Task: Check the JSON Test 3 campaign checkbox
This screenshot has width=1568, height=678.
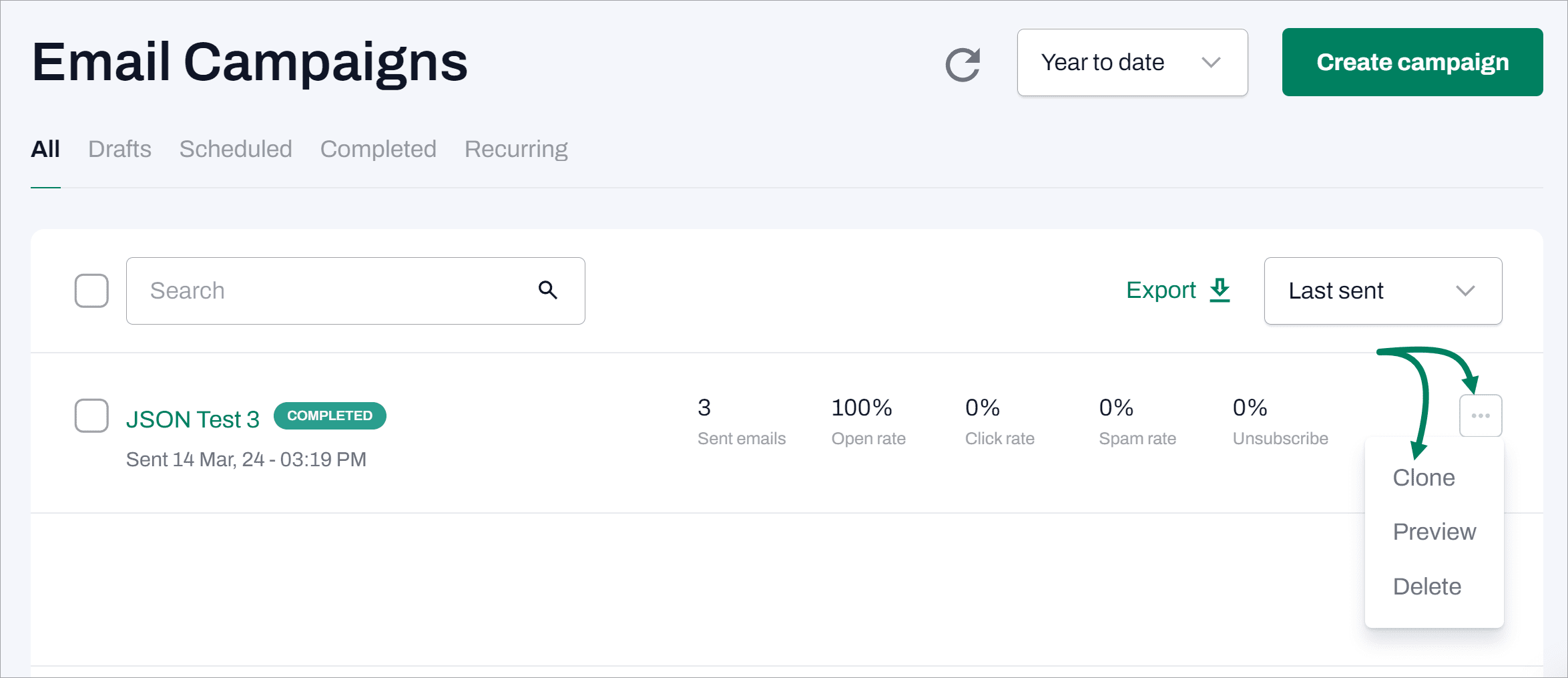Action: point(91,415)
